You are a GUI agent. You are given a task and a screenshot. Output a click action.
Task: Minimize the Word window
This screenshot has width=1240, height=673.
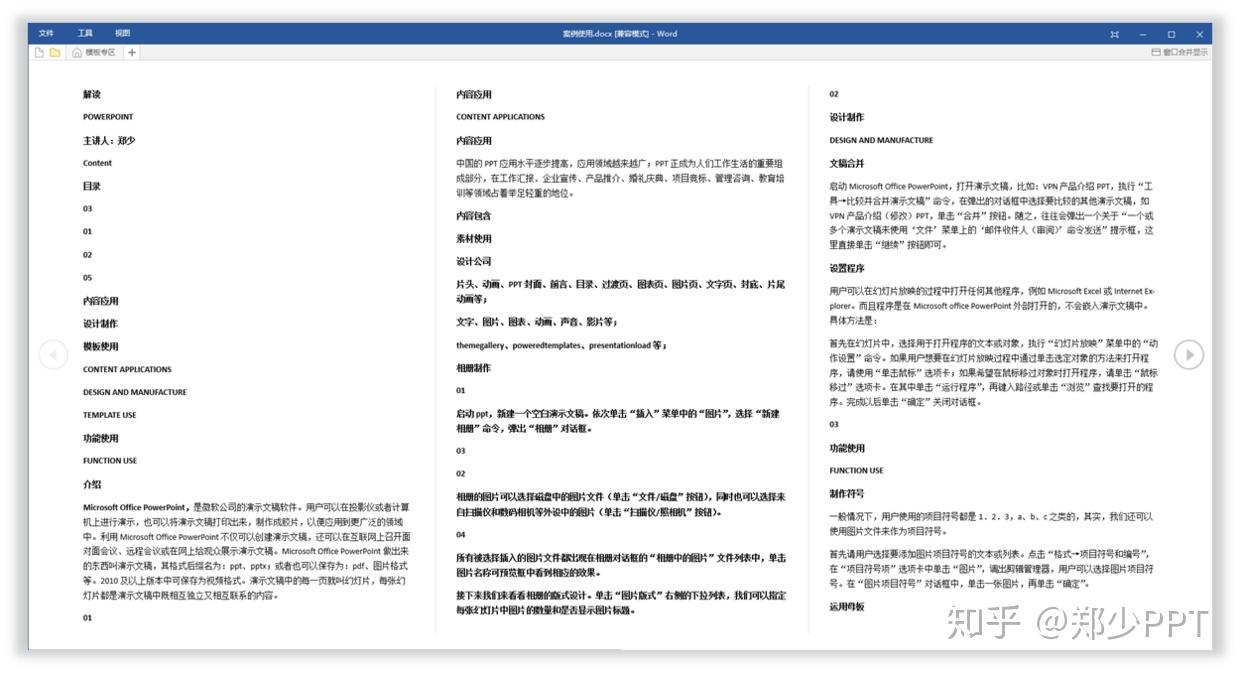tap(1143, 34)
